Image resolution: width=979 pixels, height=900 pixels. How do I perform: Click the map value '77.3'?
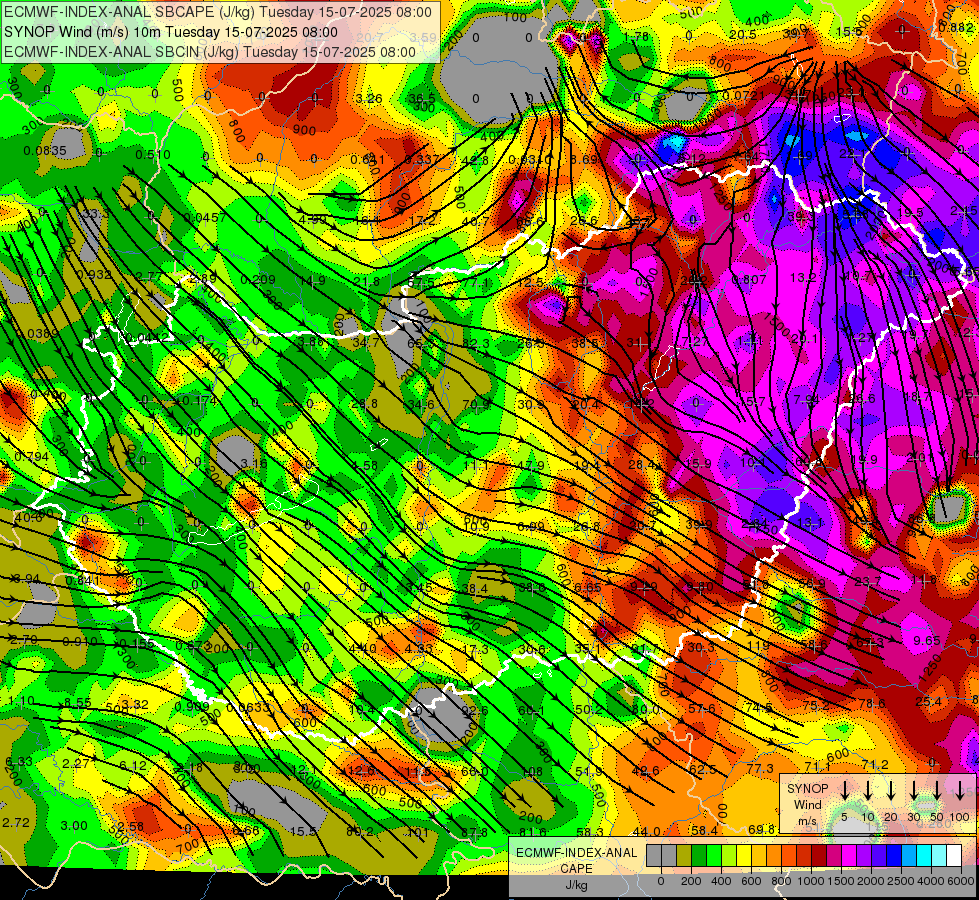(760, 769)
